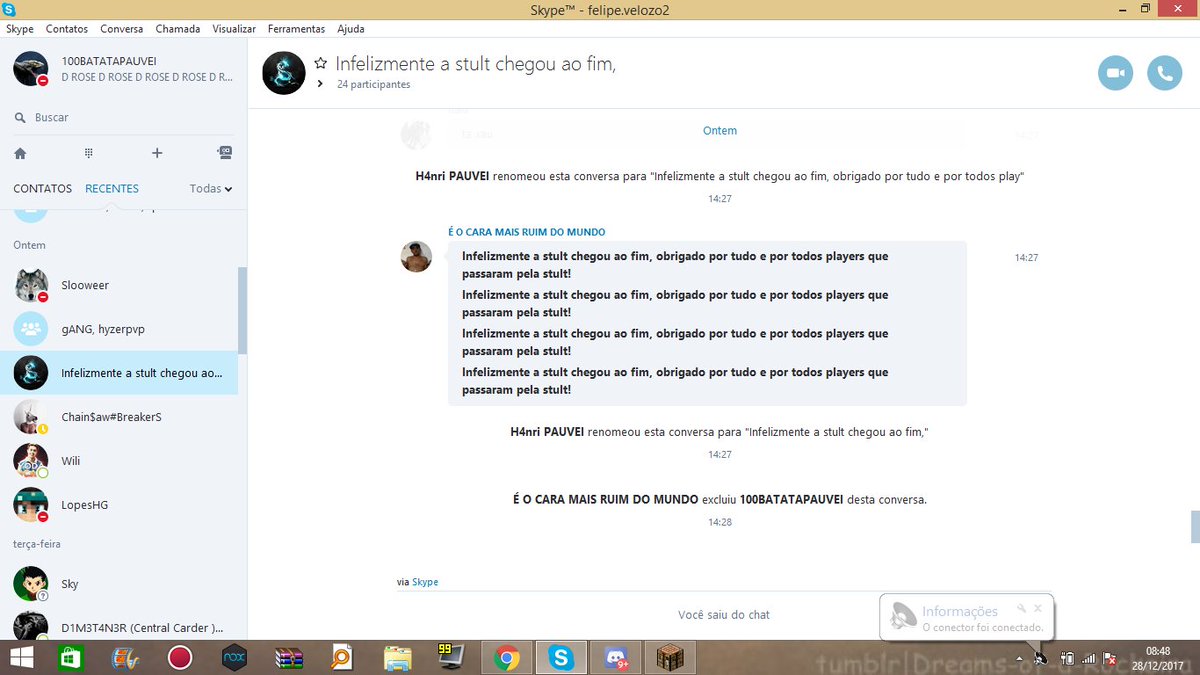
Task: Open the Informações balloon settings wrench
Action: click(1022, 607)
